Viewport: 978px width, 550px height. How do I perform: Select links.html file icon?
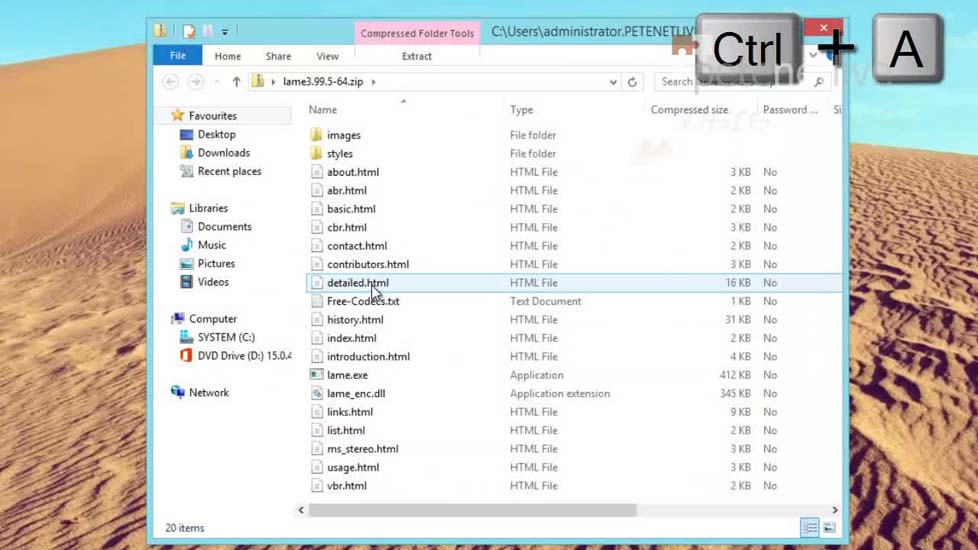[317, 412]
